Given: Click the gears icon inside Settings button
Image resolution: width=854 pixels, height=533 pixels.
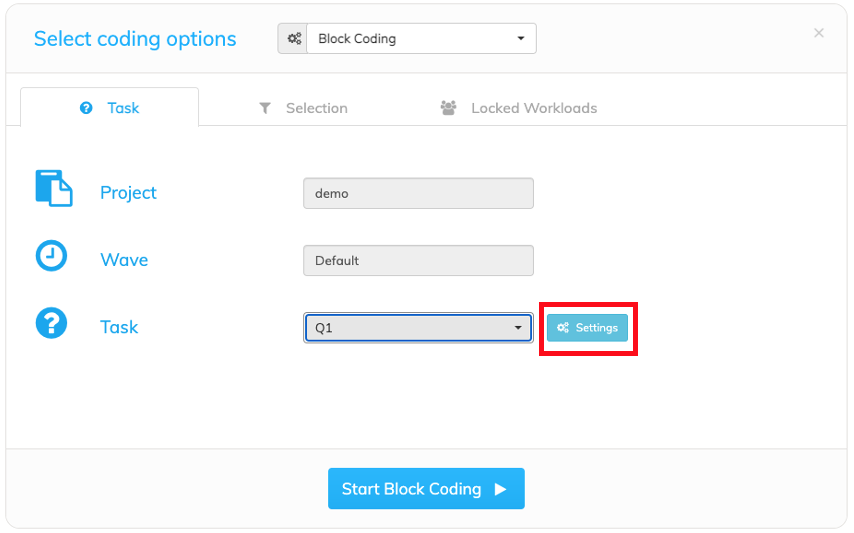Looking at the screenshot, I should [x=563, y=327].
